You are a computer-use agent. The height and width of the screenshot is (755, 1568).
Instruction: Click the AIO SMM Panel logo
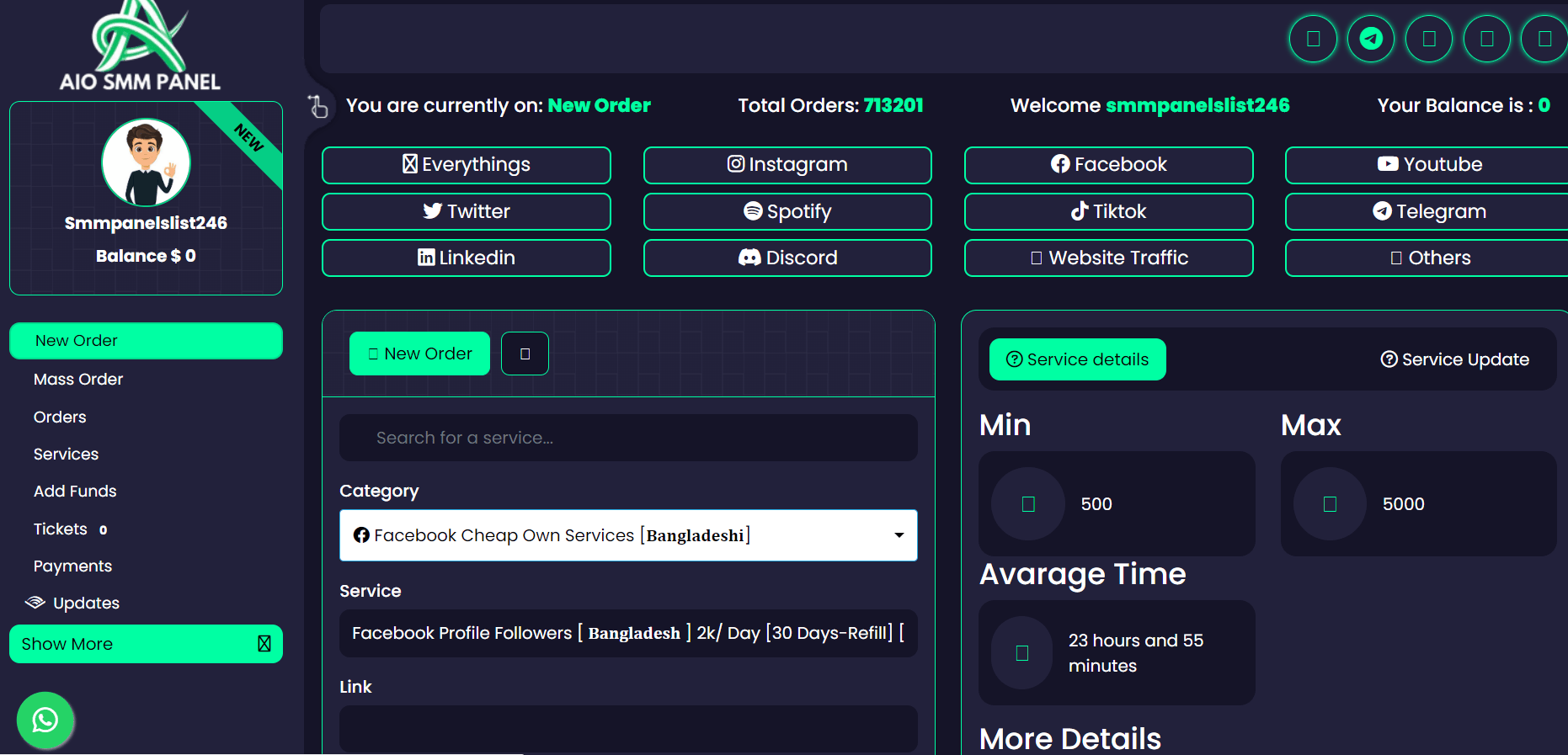point(140,46)
